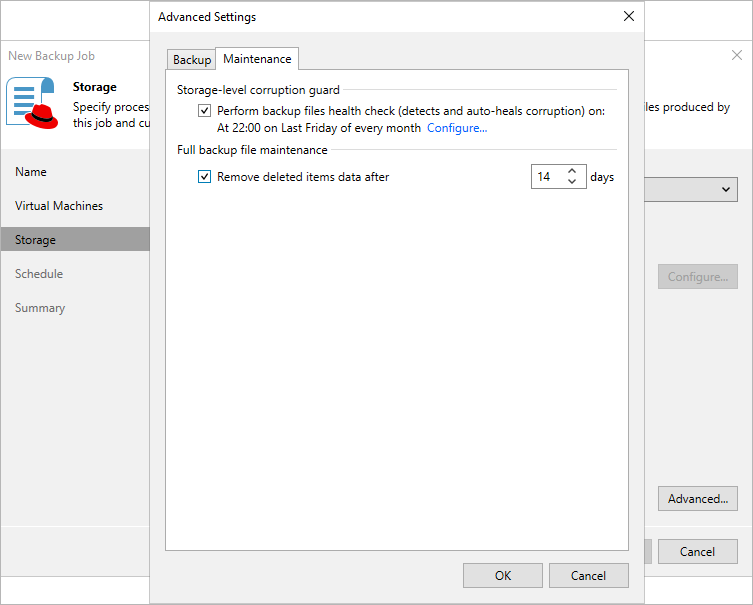Go to the Virtual Machines wizard step
753x605 pixels.
click(x=59, y=206)
